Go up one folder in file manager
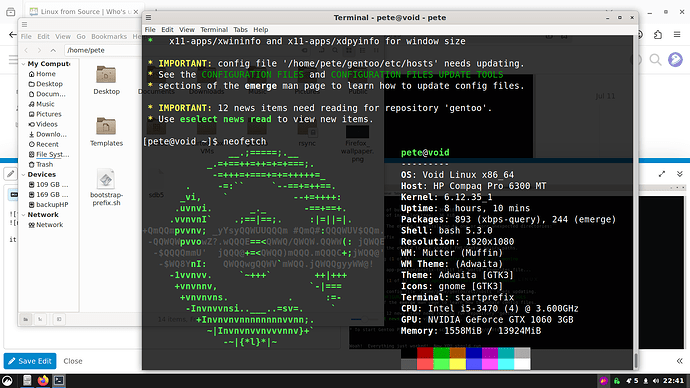Image resolution: width=690 pixels, height=388 pixels. coord(53,50)
